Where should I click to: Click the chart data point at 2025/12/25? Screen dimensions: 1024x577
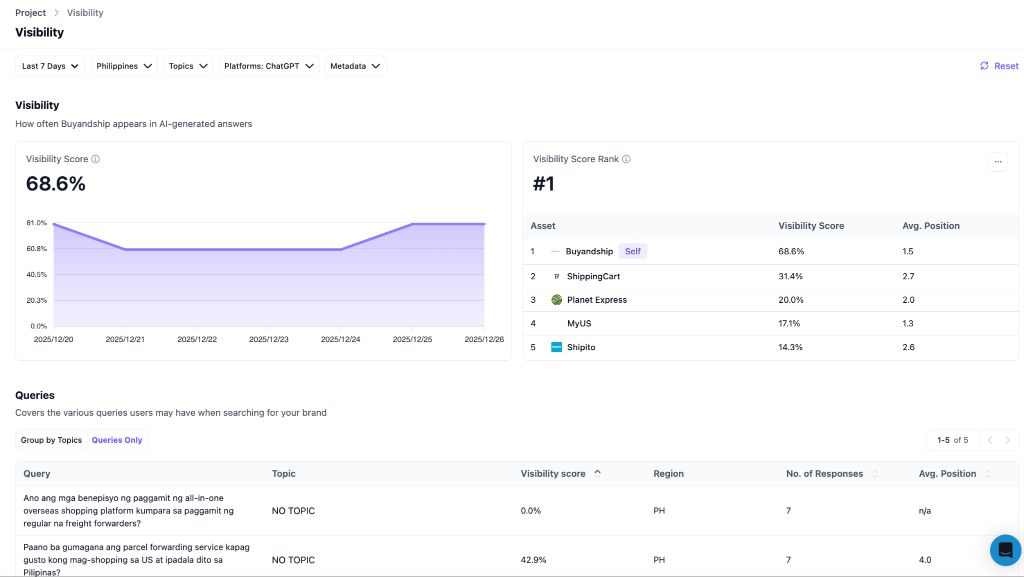coord(412,224)
